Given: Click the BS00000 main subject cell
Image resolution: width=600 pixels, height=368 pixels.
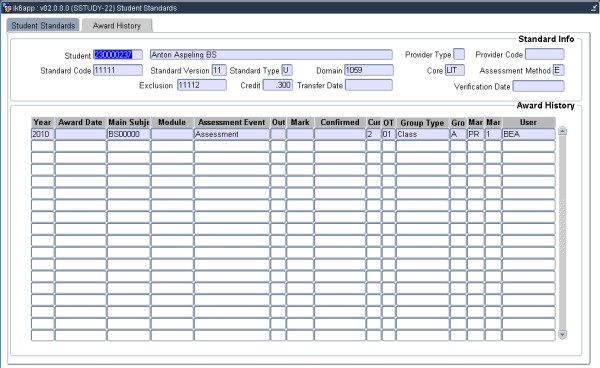Looking at the screenshot, I should (x=128, y=134).
